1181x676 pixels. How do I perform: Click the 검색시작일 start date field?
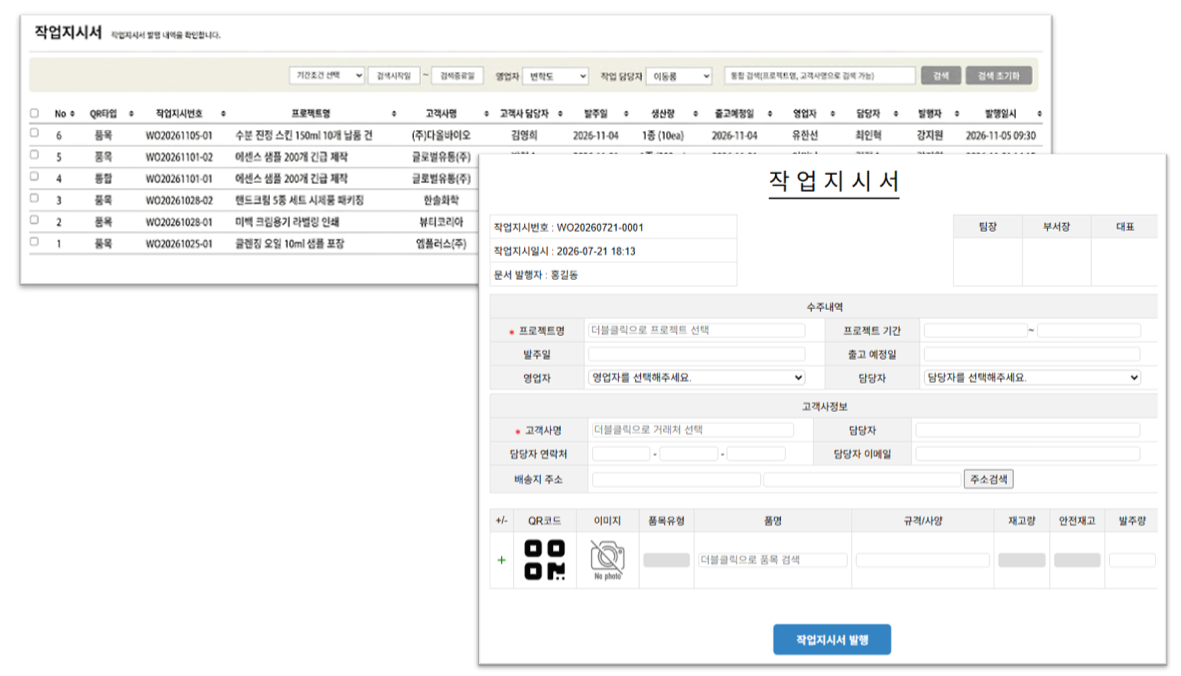click(394, 75)
